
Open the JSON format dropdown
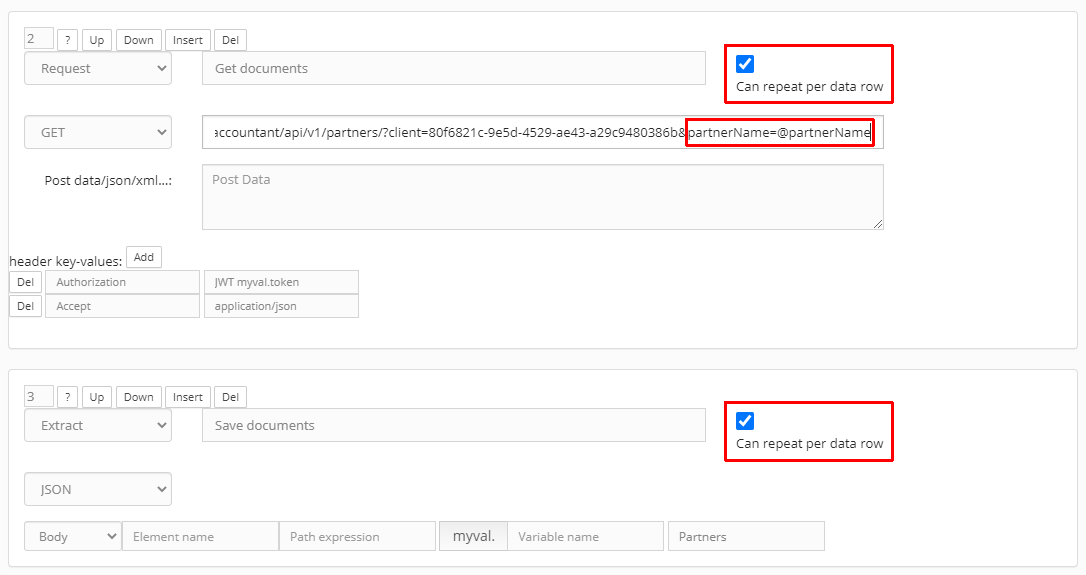[98, 490]
